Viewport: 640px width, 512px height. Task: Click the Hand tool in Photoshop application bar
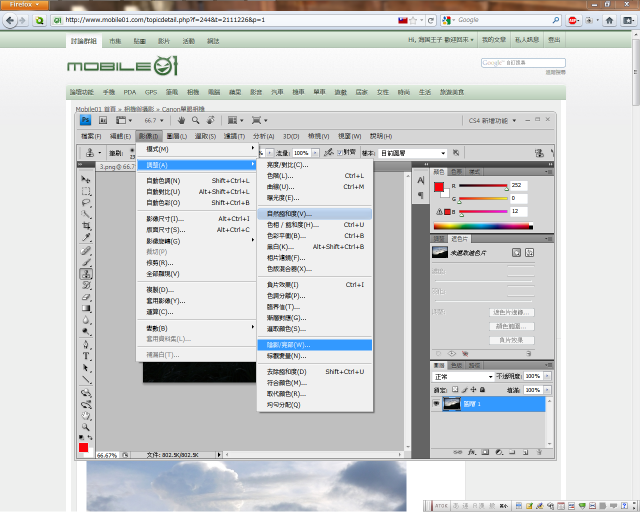[x=181, y=120]
